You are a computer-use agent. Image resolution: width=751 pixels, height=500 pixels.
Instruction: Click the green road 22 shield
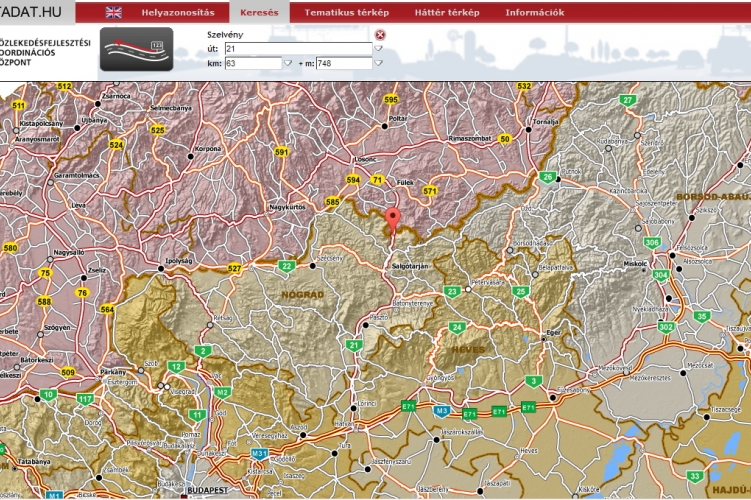[287, 266]
